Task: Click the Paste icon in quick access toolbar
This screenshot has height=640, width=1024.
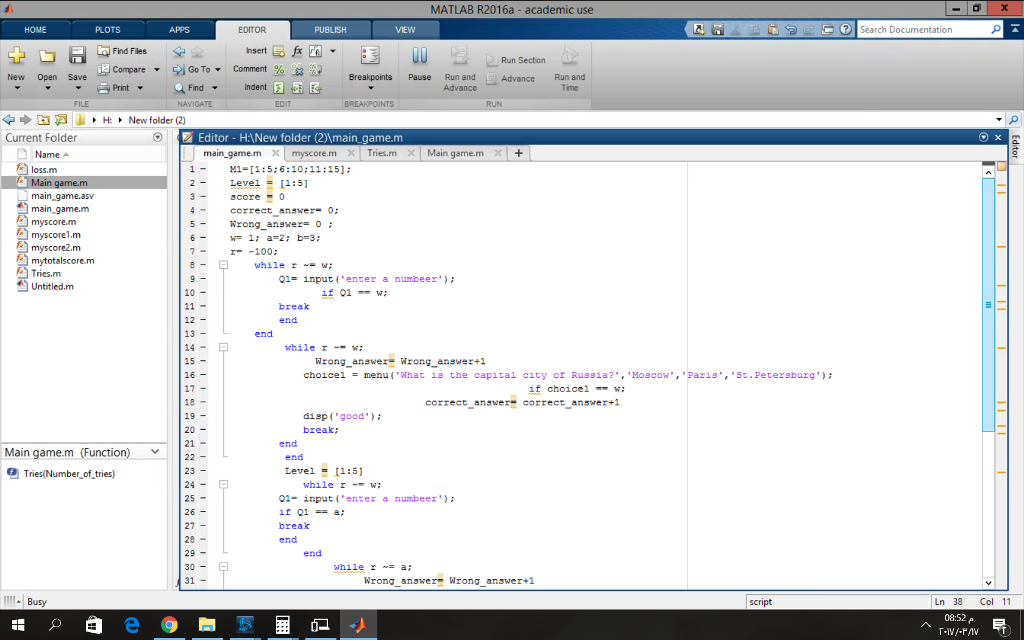Action: click(773, 29)
